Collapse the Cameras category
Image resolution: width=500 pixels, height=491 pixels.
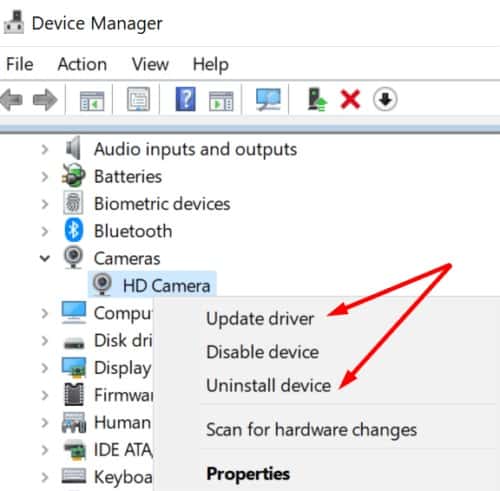45,258
